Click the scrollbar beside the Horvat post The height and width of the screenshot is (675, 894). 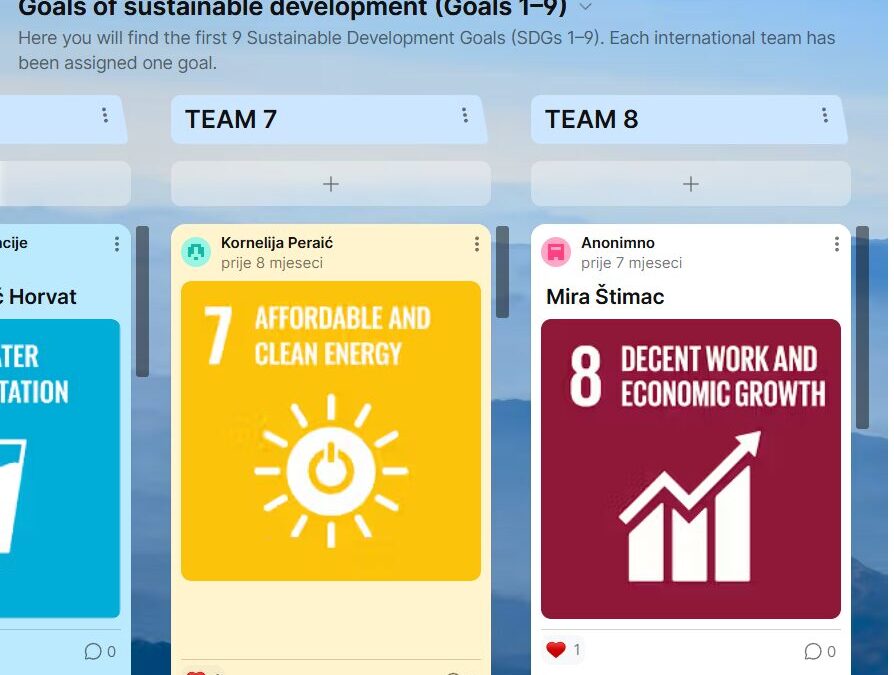point(143,302)
